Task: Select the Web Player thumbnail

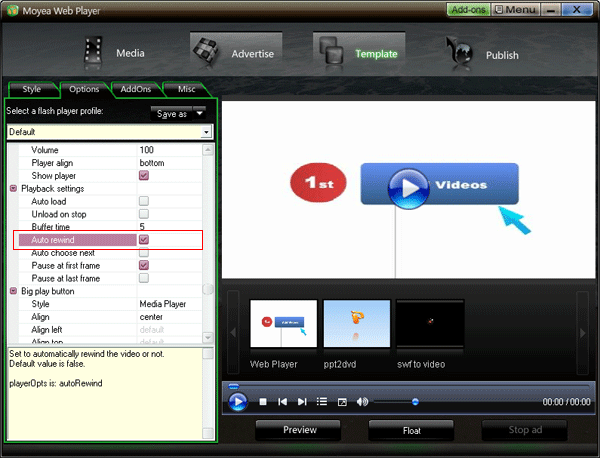Action: click(283, 324)
